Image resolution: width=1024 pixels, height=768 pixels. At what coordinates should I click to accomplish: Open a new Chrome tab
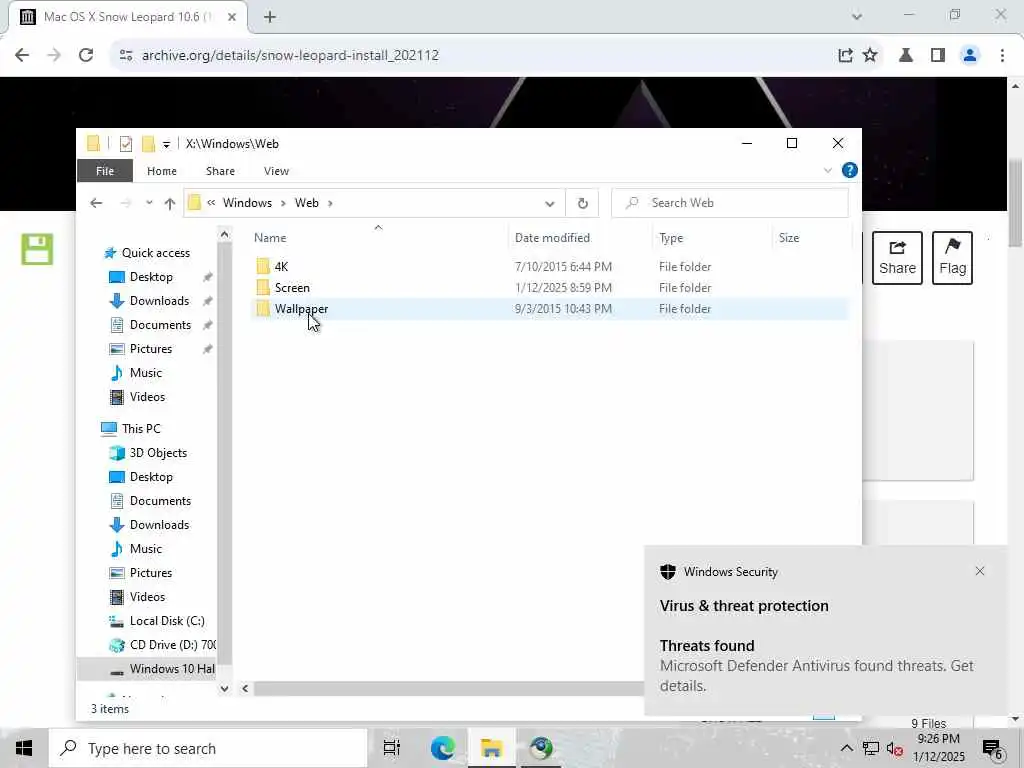(270, 18)
